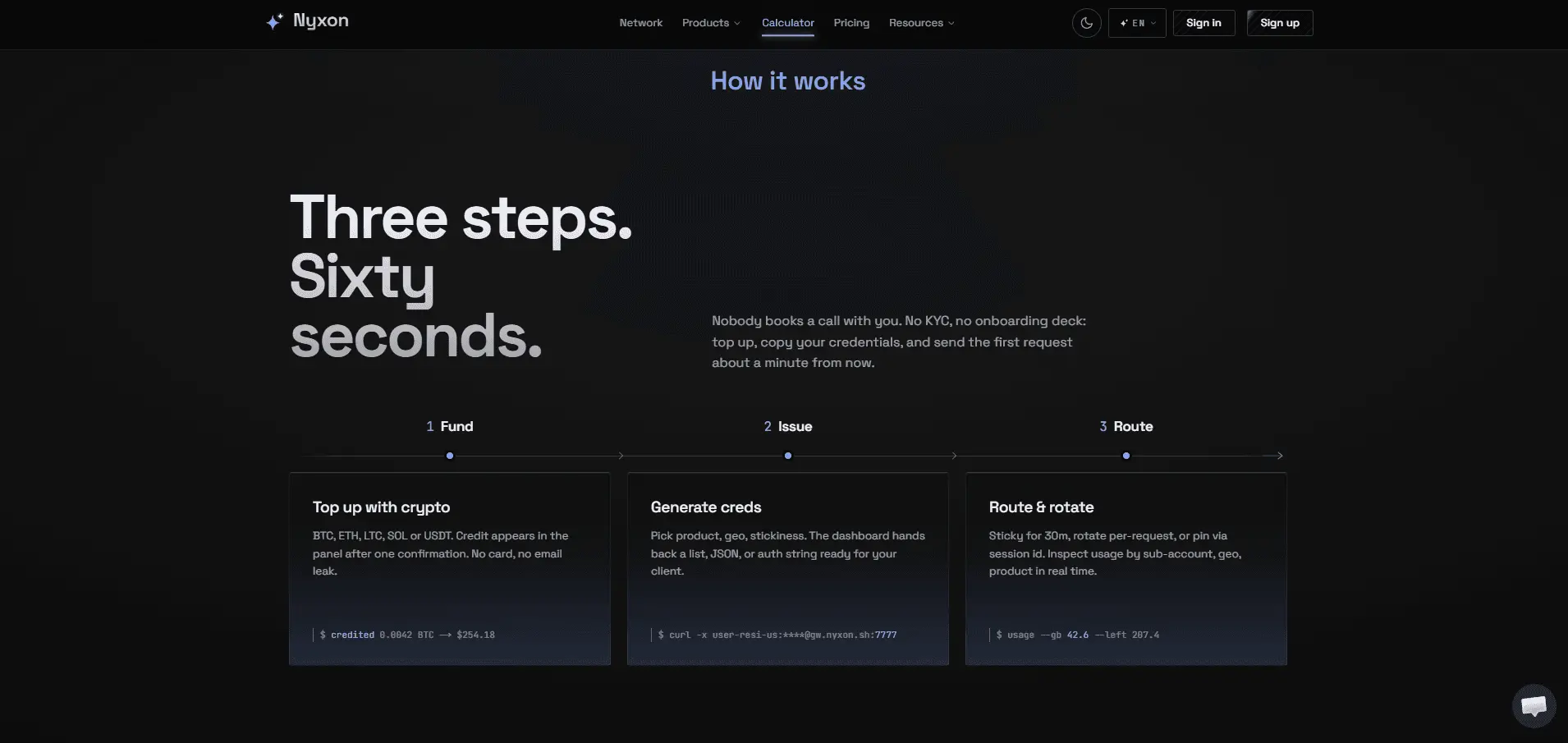Select the step 1 Fund timeline dot

coord(450,456)
